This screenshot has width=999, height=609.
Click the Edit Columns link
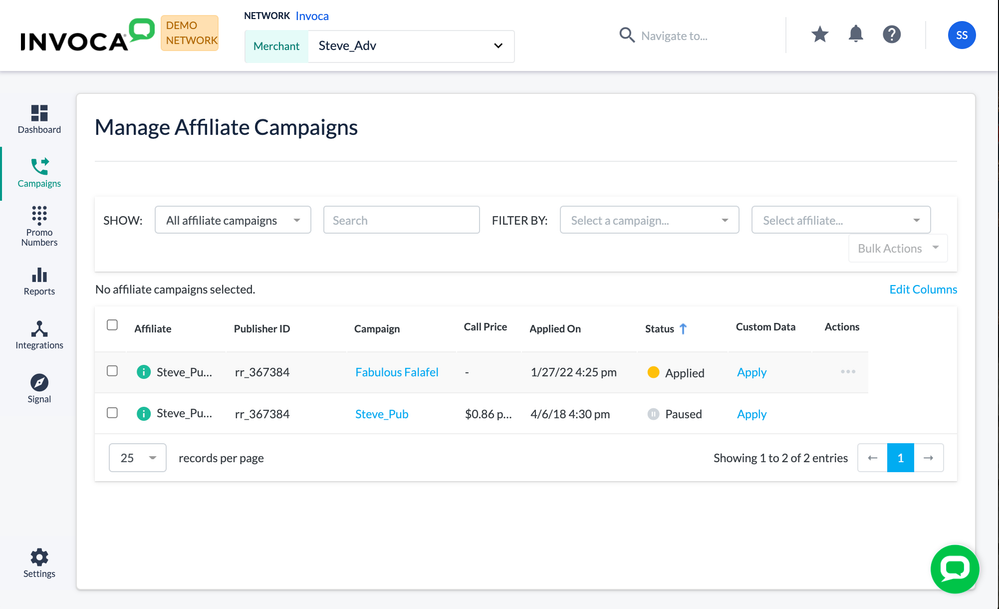click(x=922, y=289)
